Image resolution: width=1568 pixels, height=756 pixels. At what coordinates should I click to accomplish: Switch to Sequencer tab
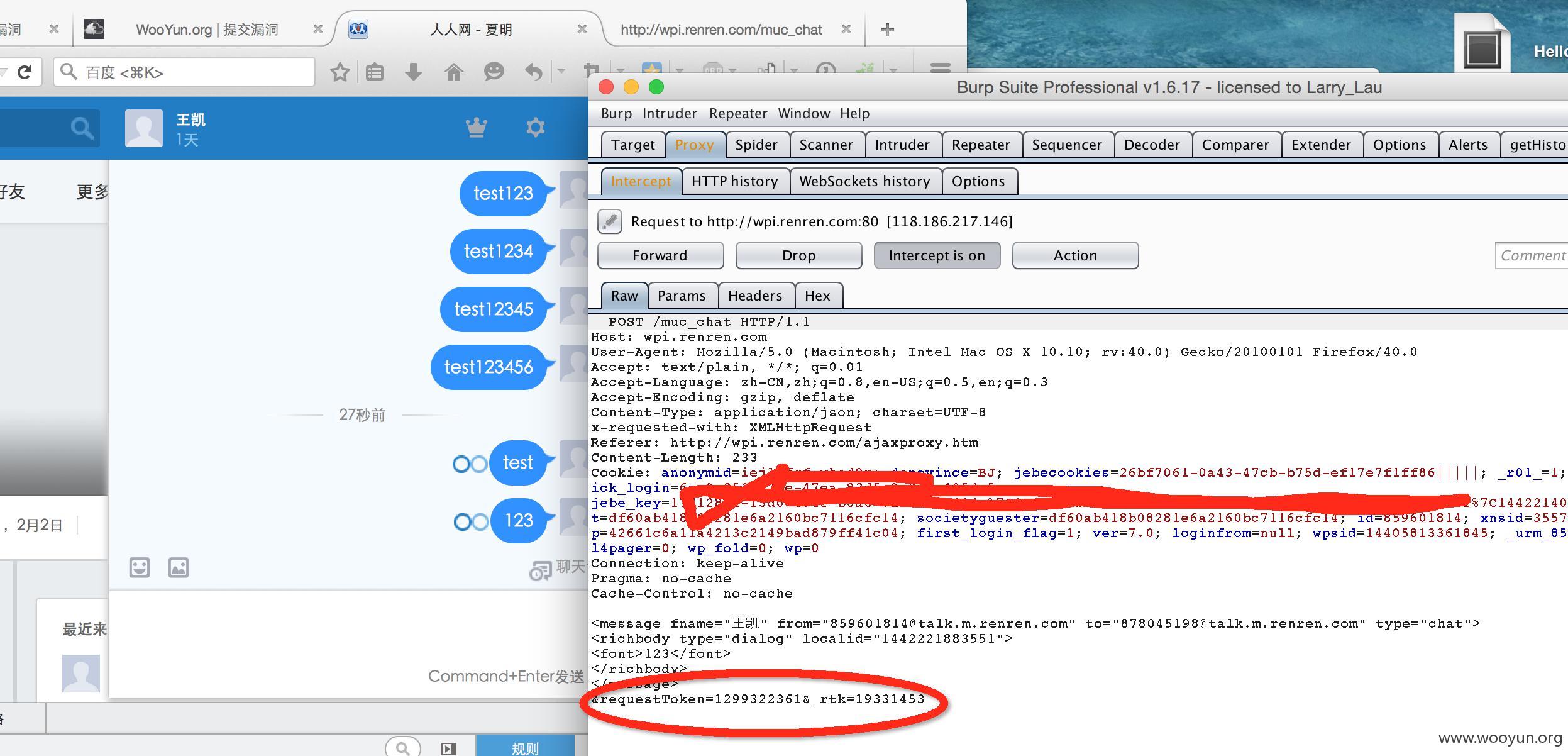tap(1067, 145)
